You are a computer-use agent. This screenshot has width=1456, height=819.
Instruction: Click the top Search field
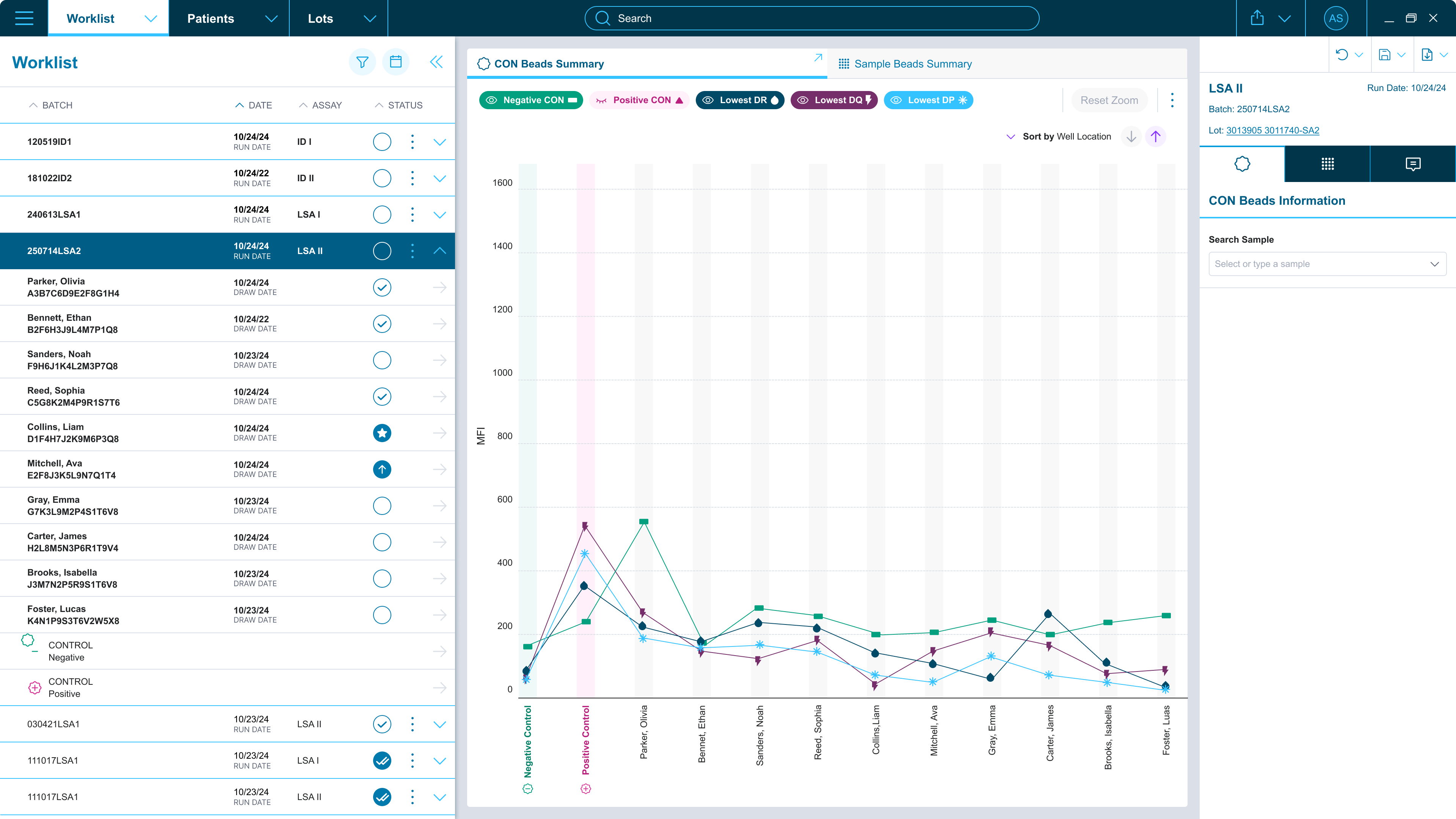811,18
